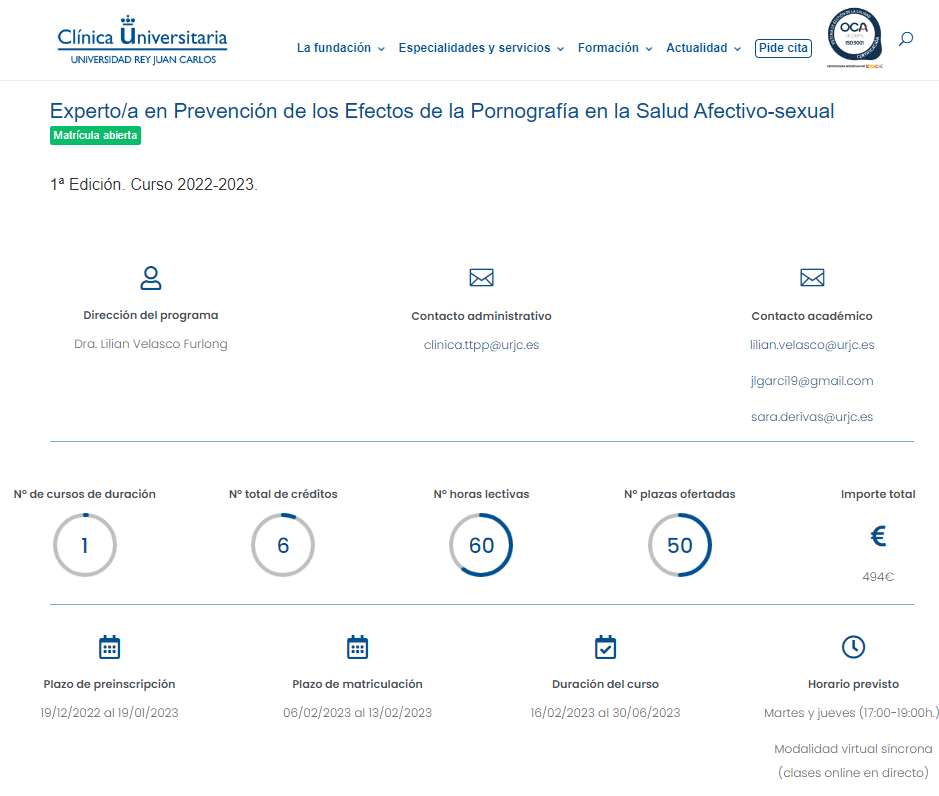Click the envelope icon above Contacto administrativo

point(481,278)
